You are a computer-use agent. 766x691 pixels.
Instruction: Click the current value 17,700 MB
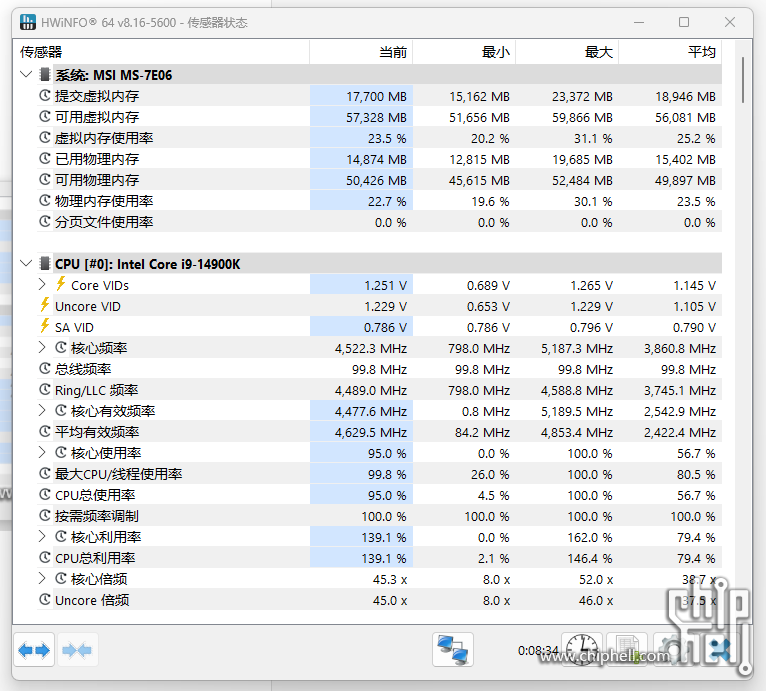click(376, 96)
